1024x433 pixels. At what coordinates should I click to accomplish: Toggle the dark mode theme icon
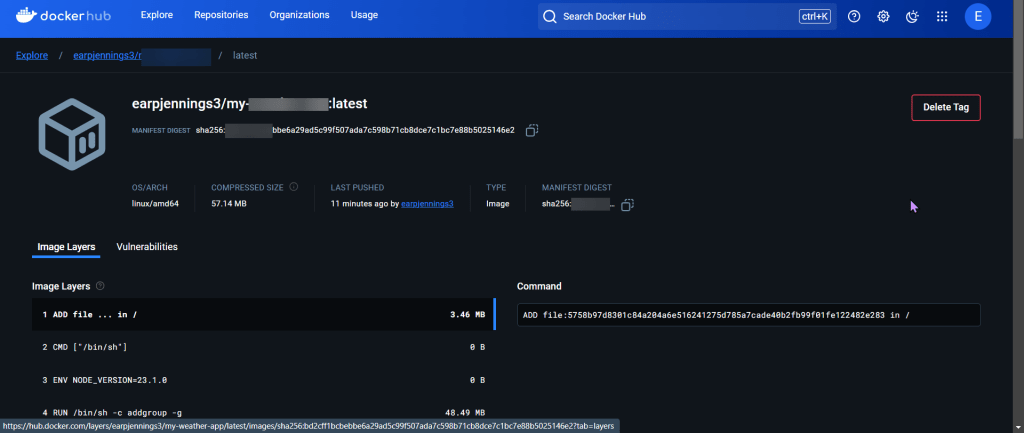coord(912,16)
